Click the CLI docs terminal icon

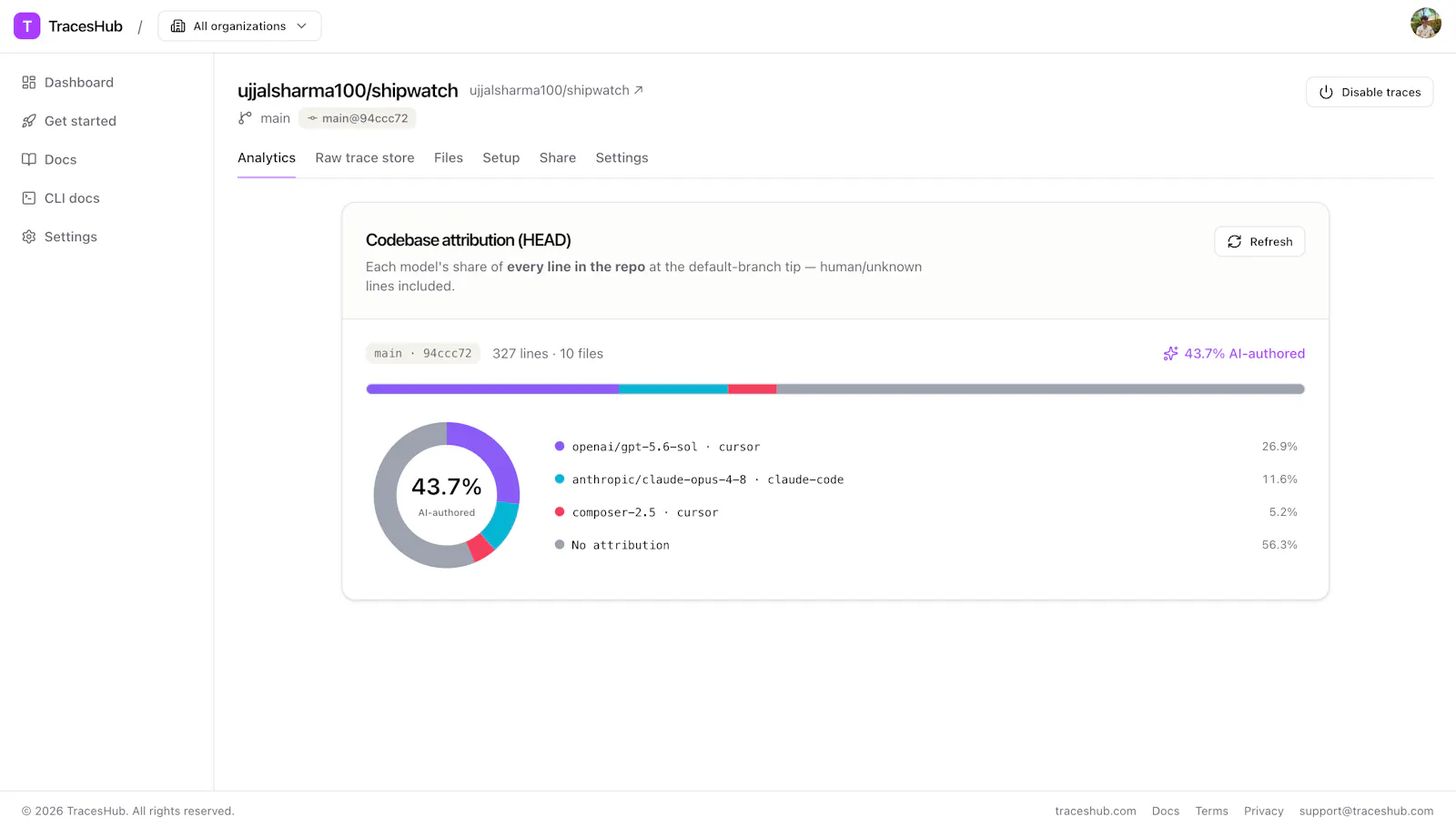29,198
